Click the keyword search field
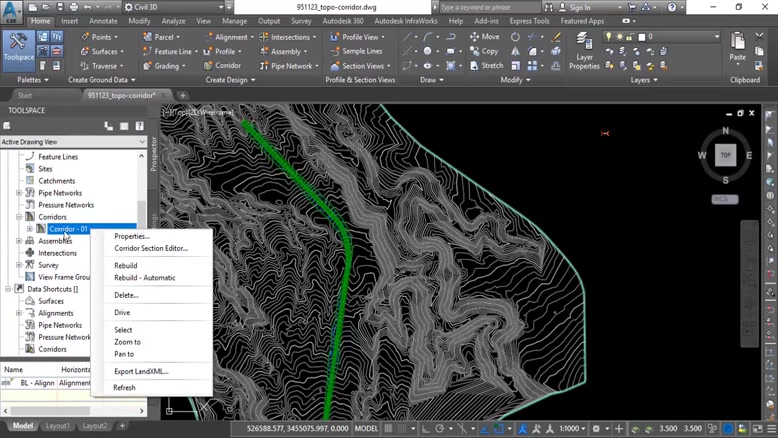 489,7
